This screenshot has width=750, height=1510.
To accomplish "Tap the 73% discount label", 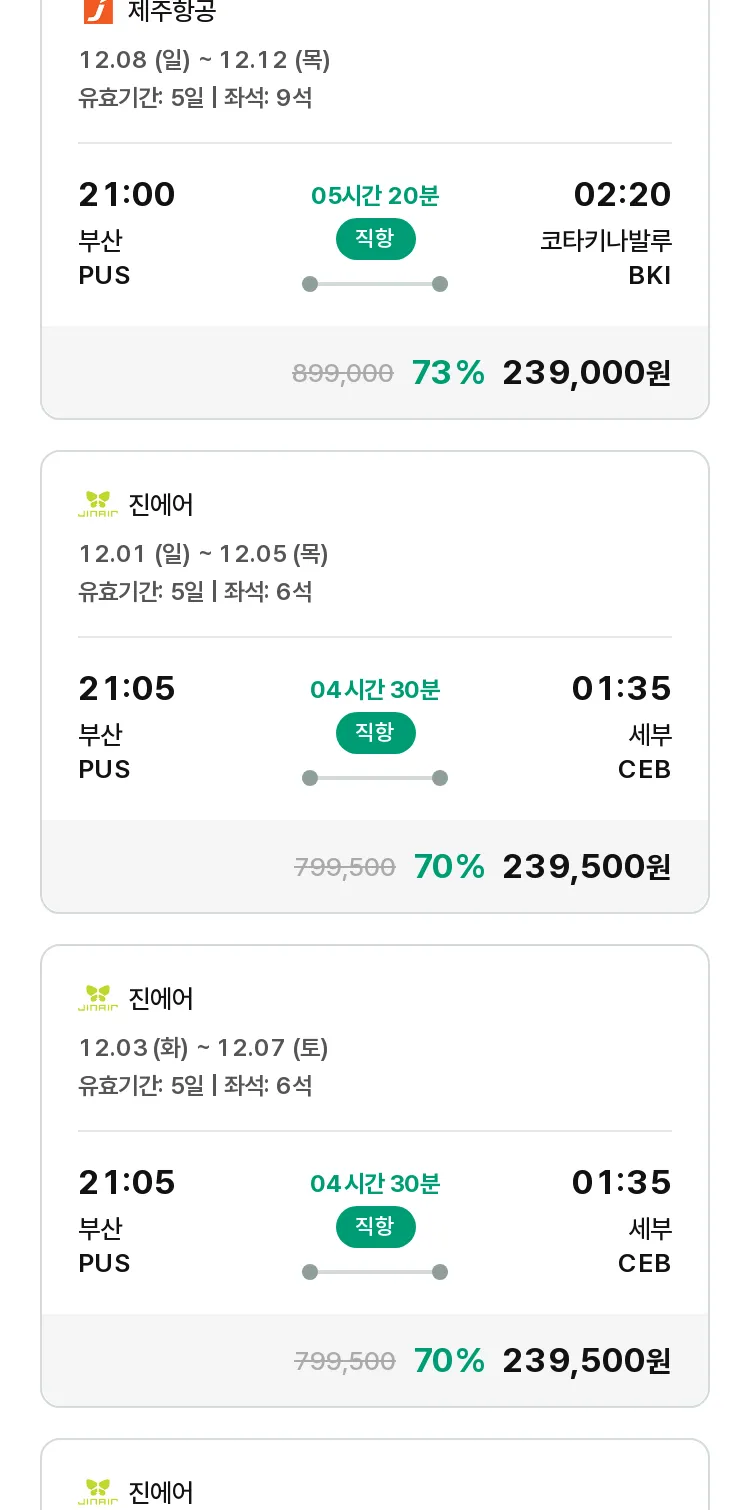I will click(x=448, y=373).
